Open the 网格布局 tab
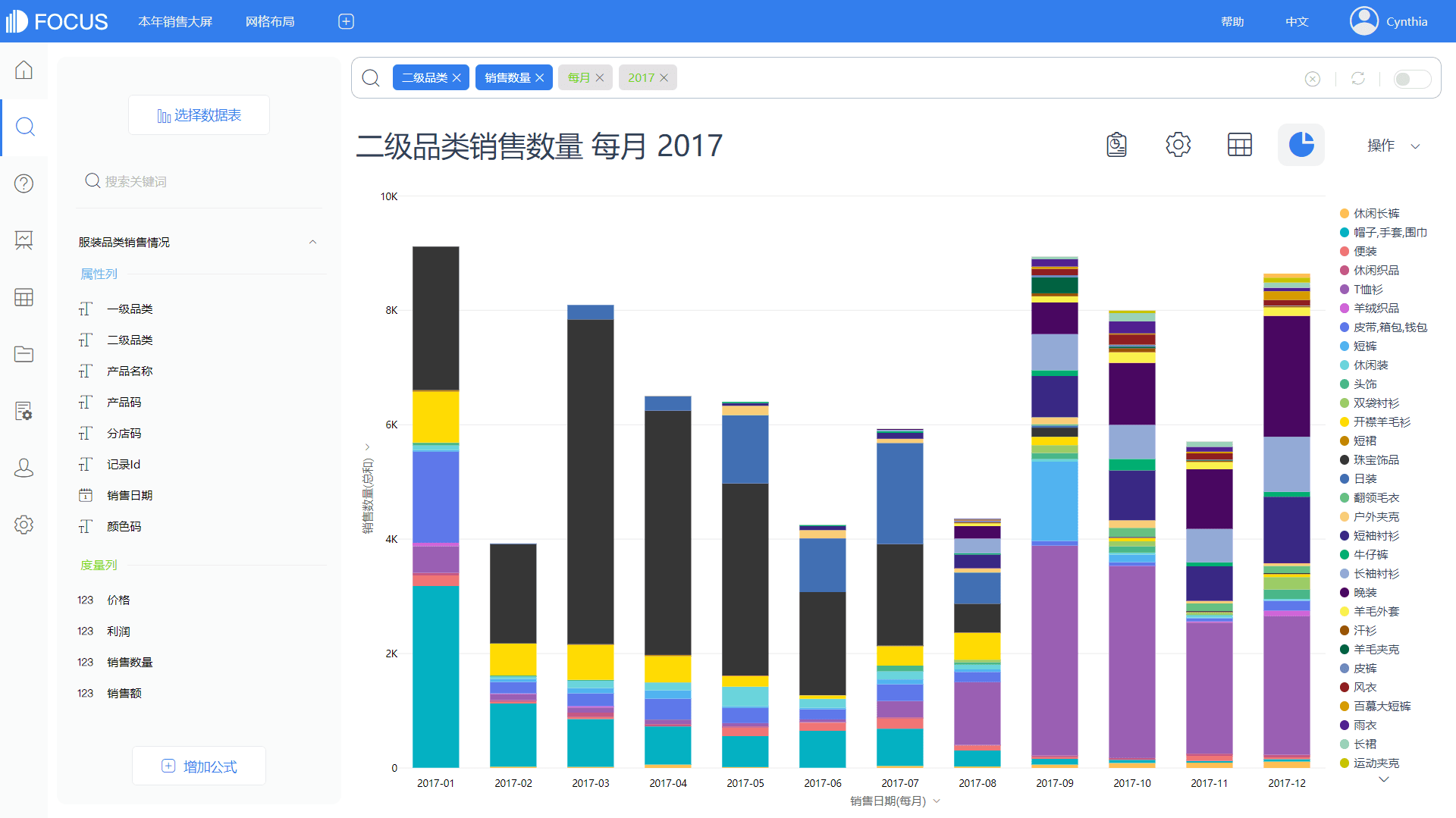The width and height of the screenshot is (1456, 818). (270, 21)
